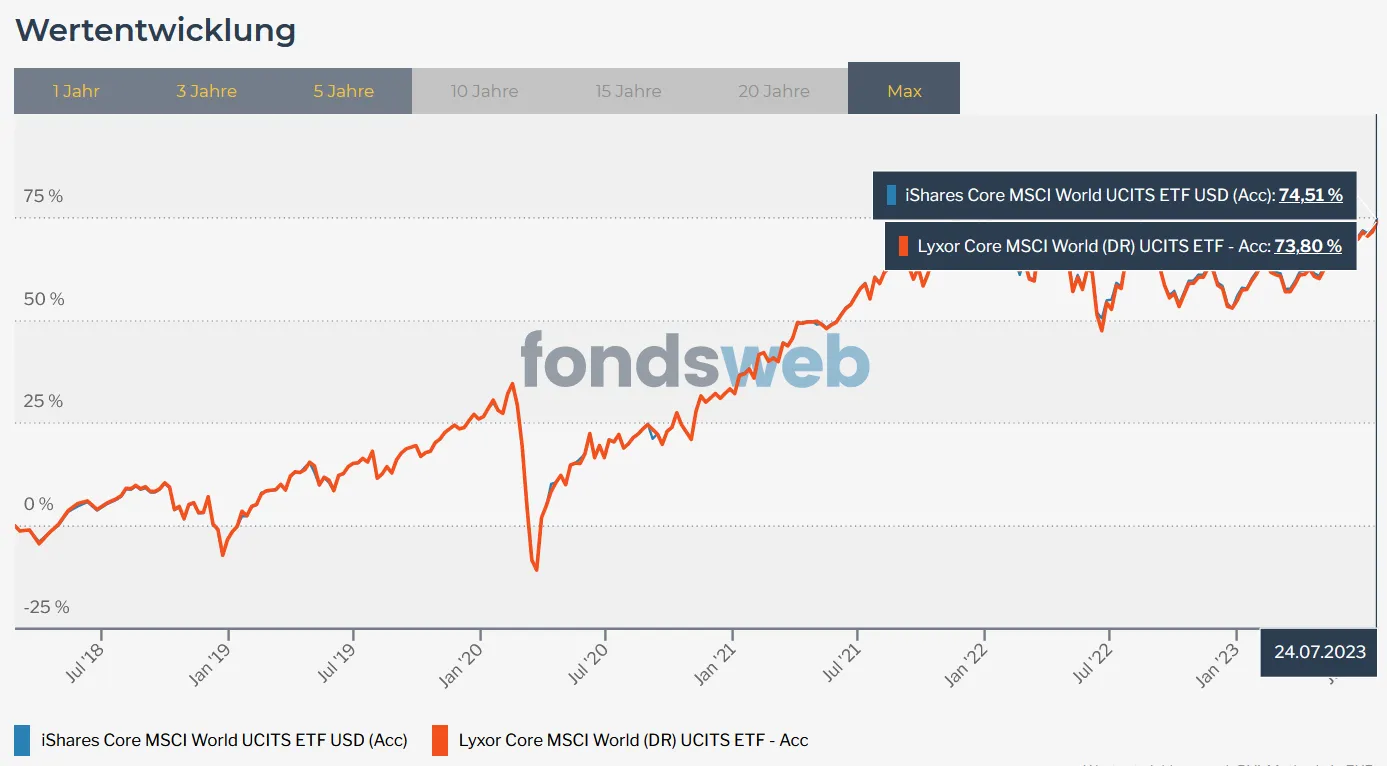
Task: Click the 24.07.2023 date label
Action: [x=1320, y=652]
